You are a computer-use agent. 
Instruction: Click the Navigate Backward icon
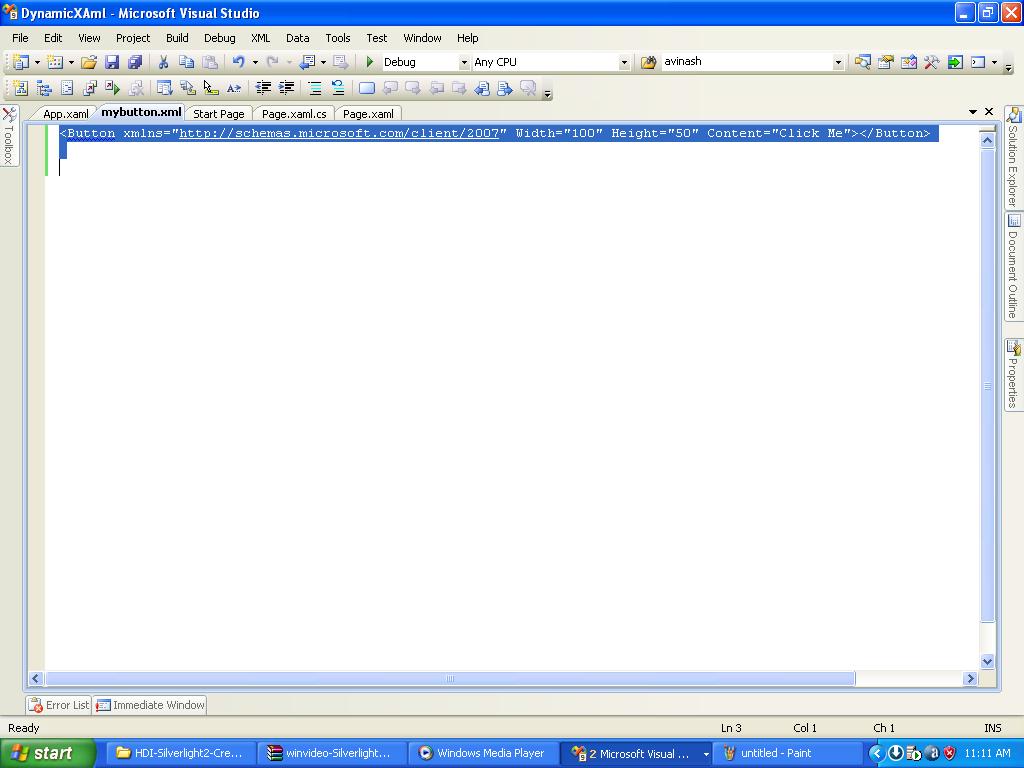coord(307,62)
